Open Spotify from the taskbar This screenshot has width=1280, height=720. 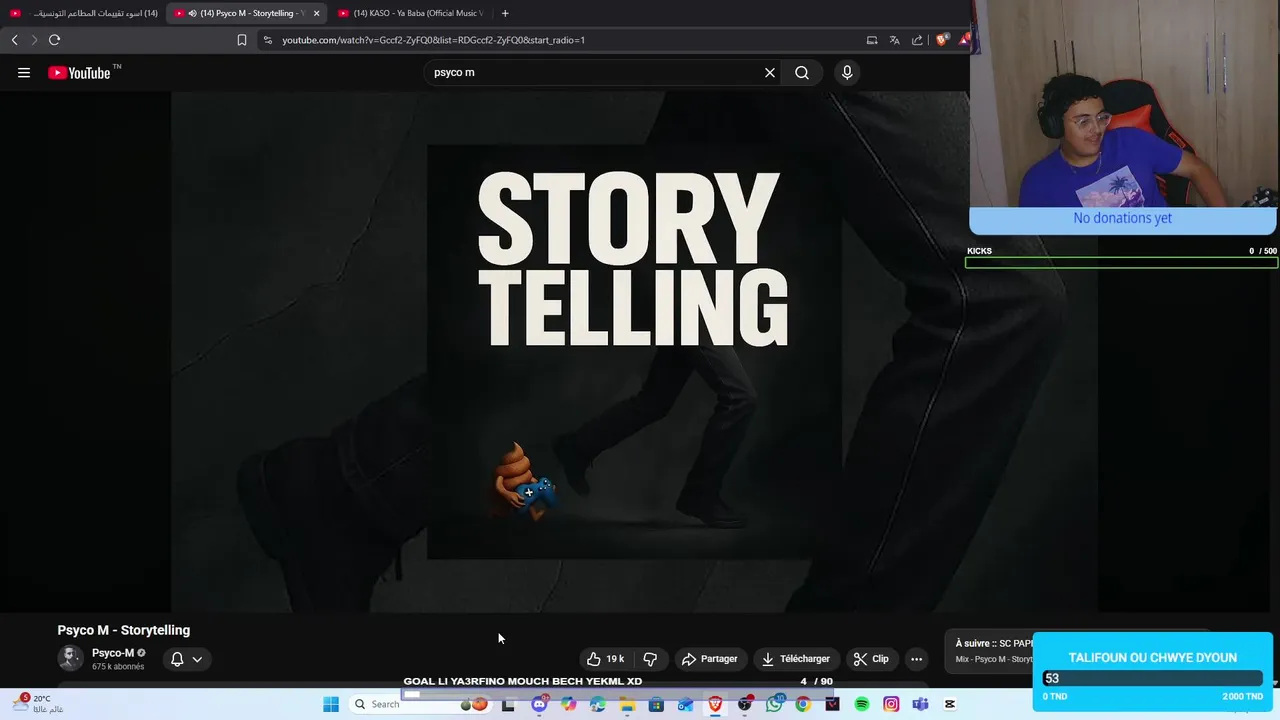point(862,704)
